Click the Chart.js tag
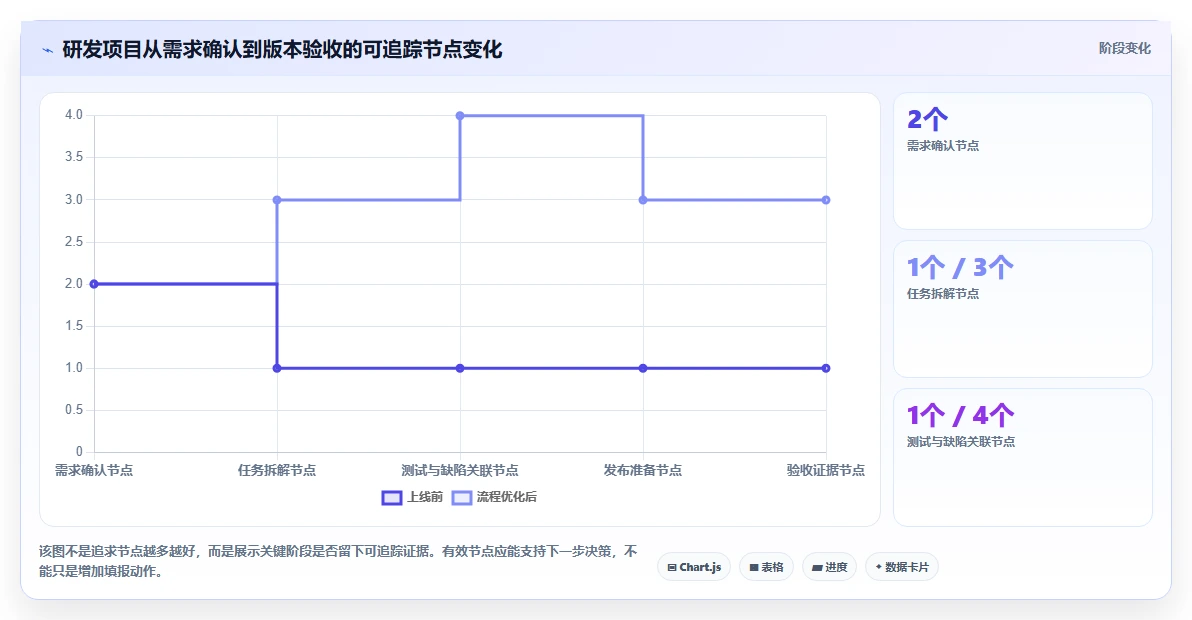 click(x=694, y=567)
